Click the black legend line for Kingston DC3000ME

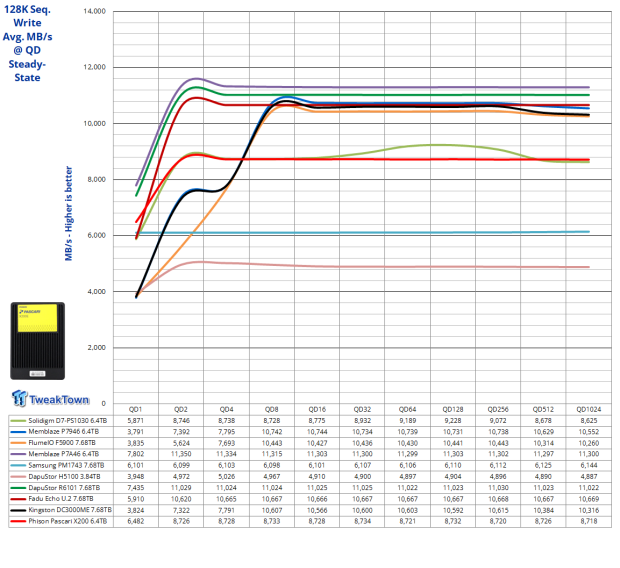[18, 510]
